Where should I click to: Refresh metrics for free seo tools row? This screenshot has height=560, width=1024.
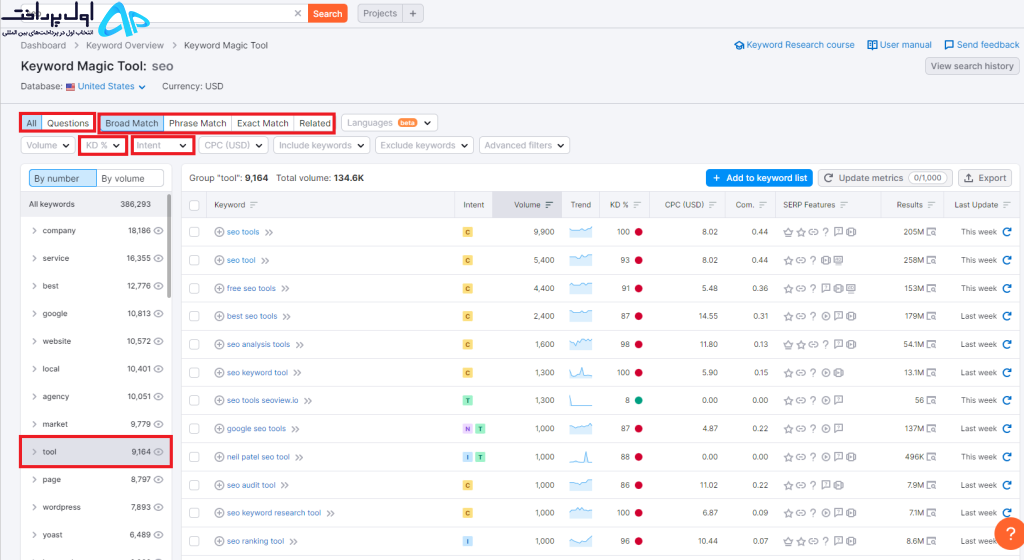(1006, 288)
